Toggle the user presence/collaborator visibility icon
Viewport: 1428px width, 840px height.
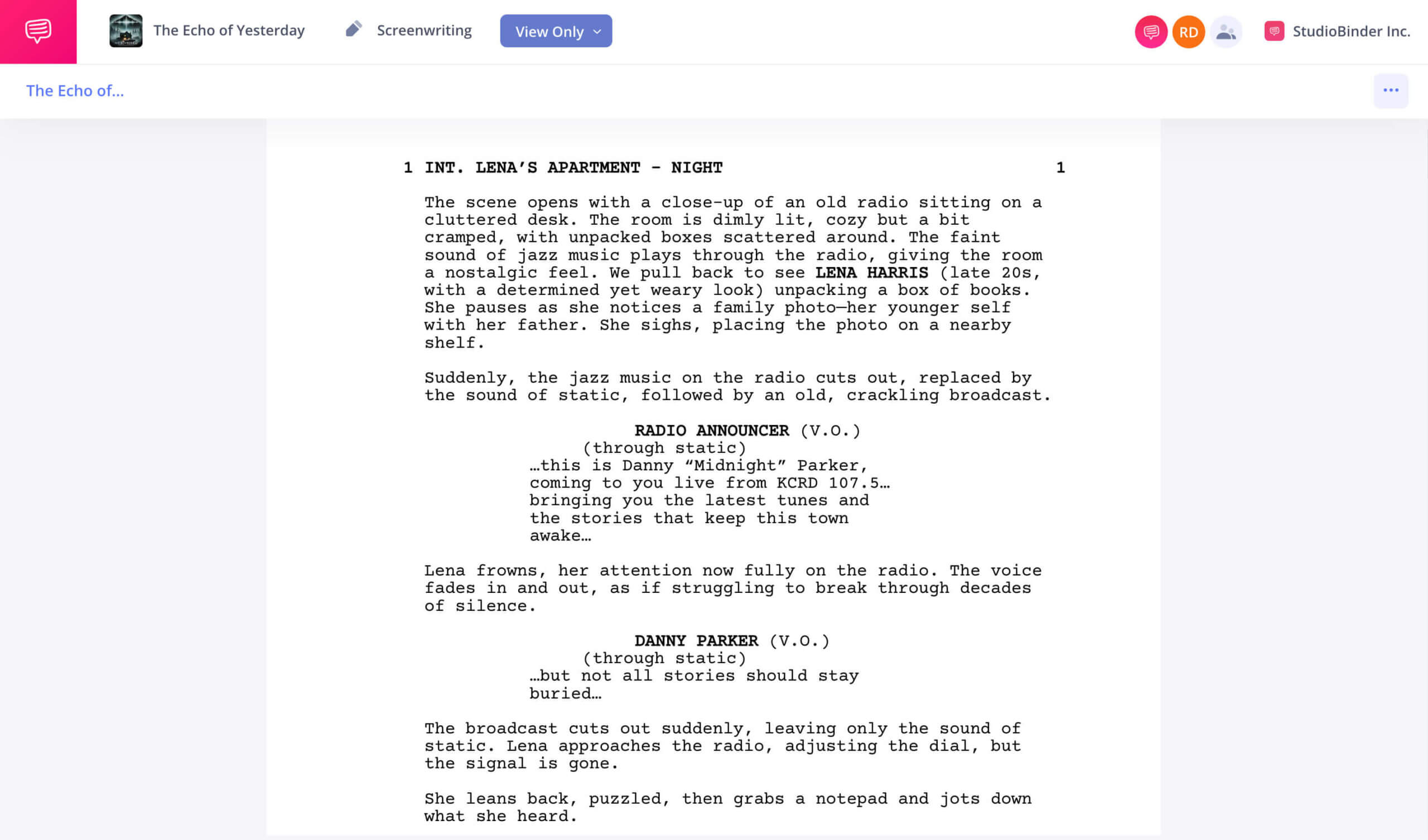1224,30
